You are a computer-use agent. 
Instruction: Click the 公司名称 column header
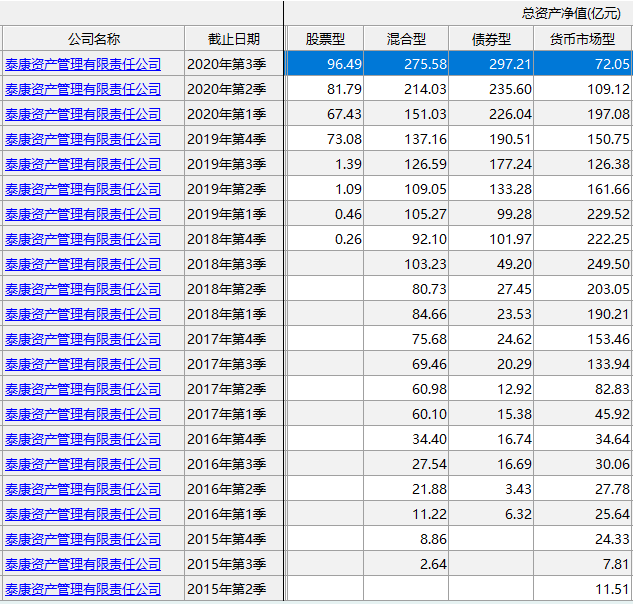(93, 39)
